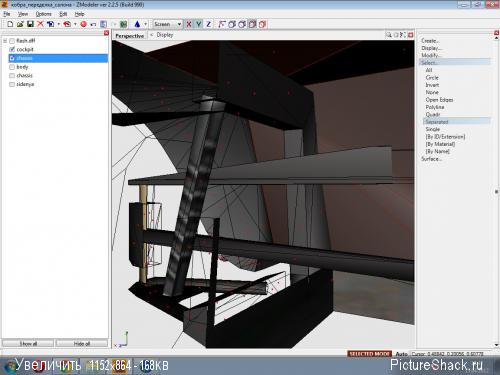Screen dimensions: 500x375
Task: Click the undo arrow toolbar icon
Action: (x=93, y=24)
